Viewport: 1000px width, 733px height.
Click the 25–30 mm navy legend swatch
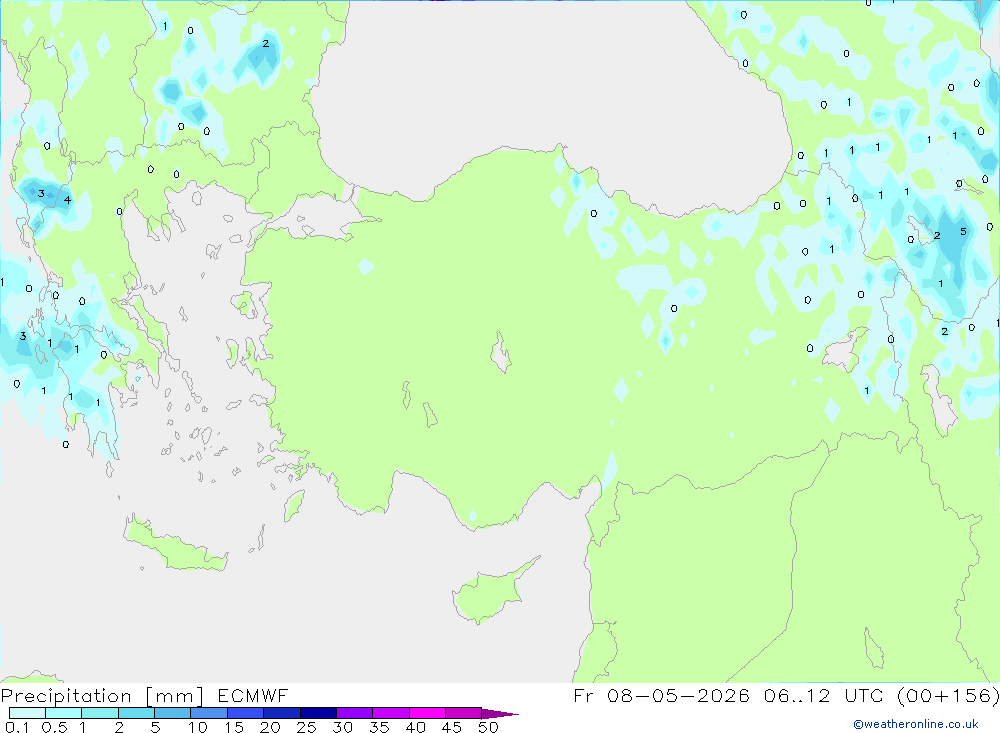318,713
